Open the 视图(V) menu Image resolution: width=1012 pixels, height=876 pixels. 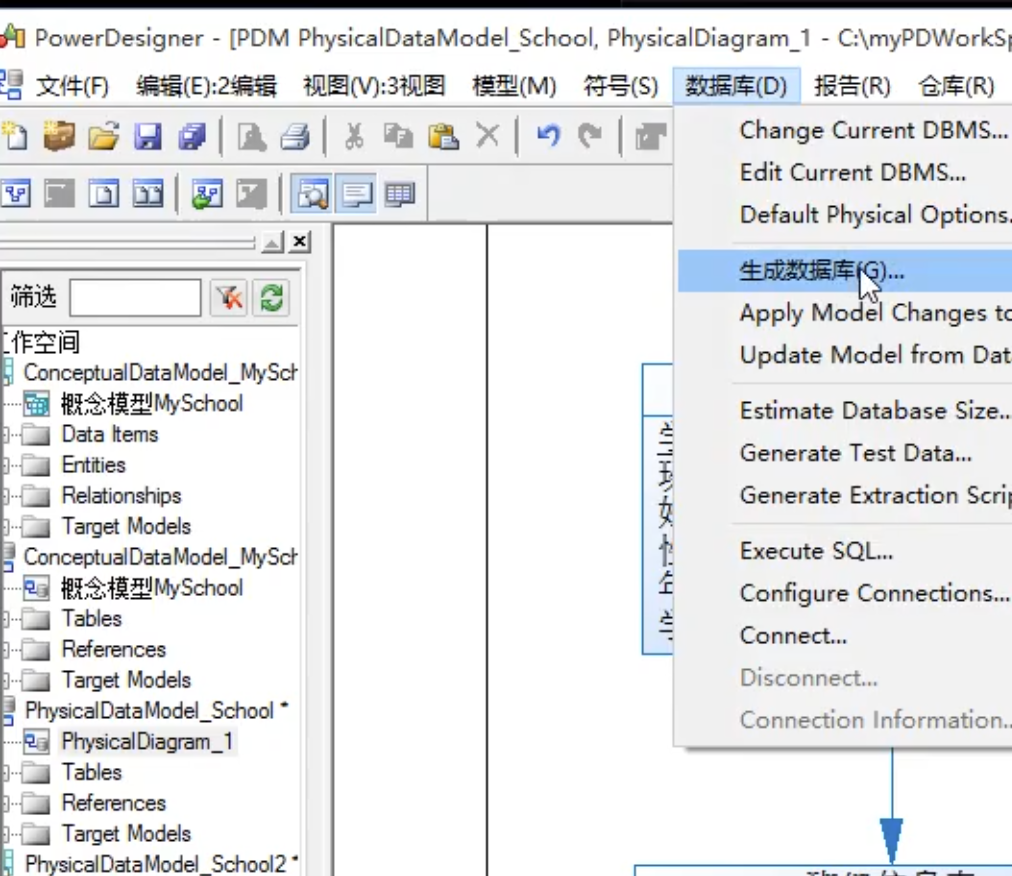click(374, 86)
